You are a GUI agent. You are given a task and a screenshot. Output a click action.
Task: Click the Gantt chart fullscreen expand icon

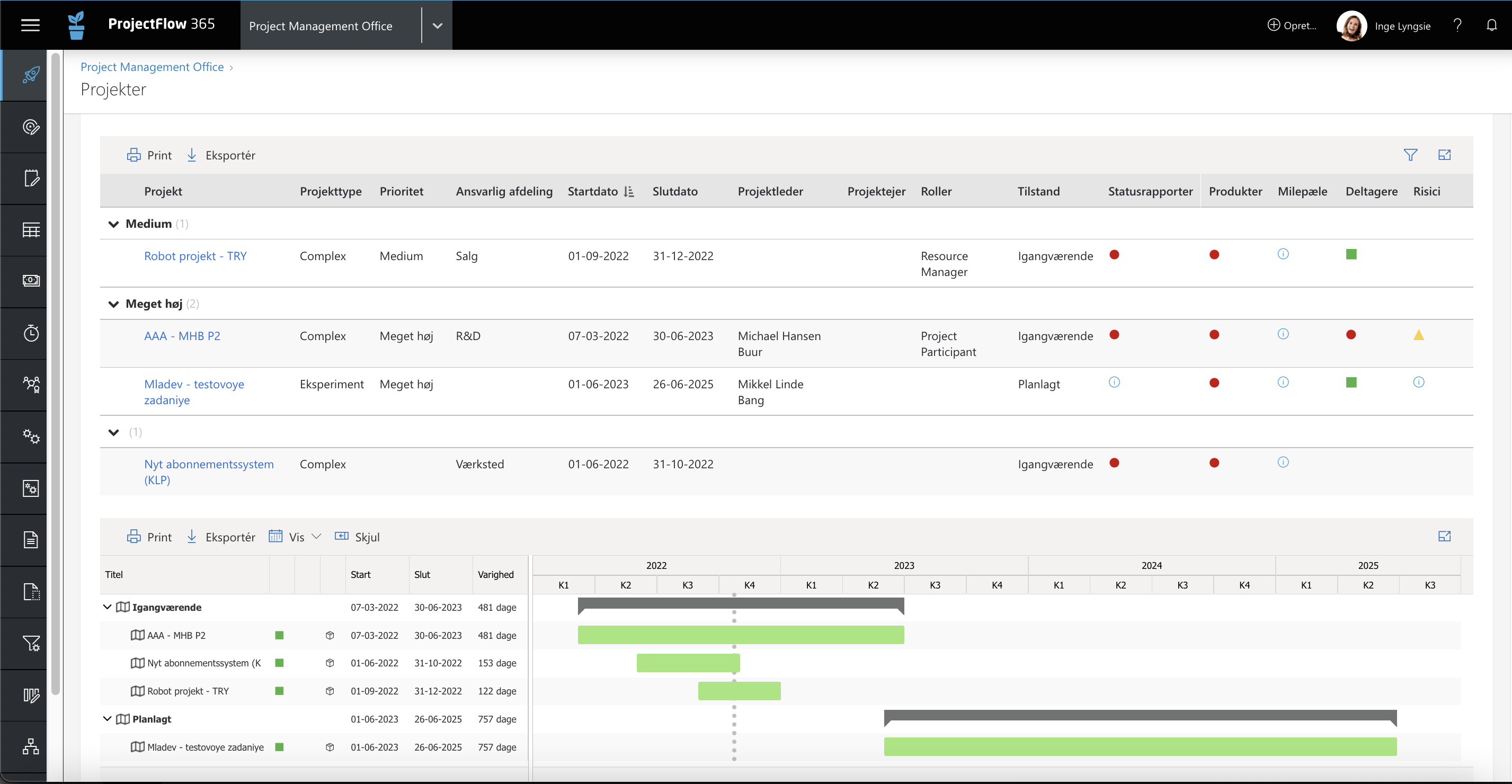1444,536
